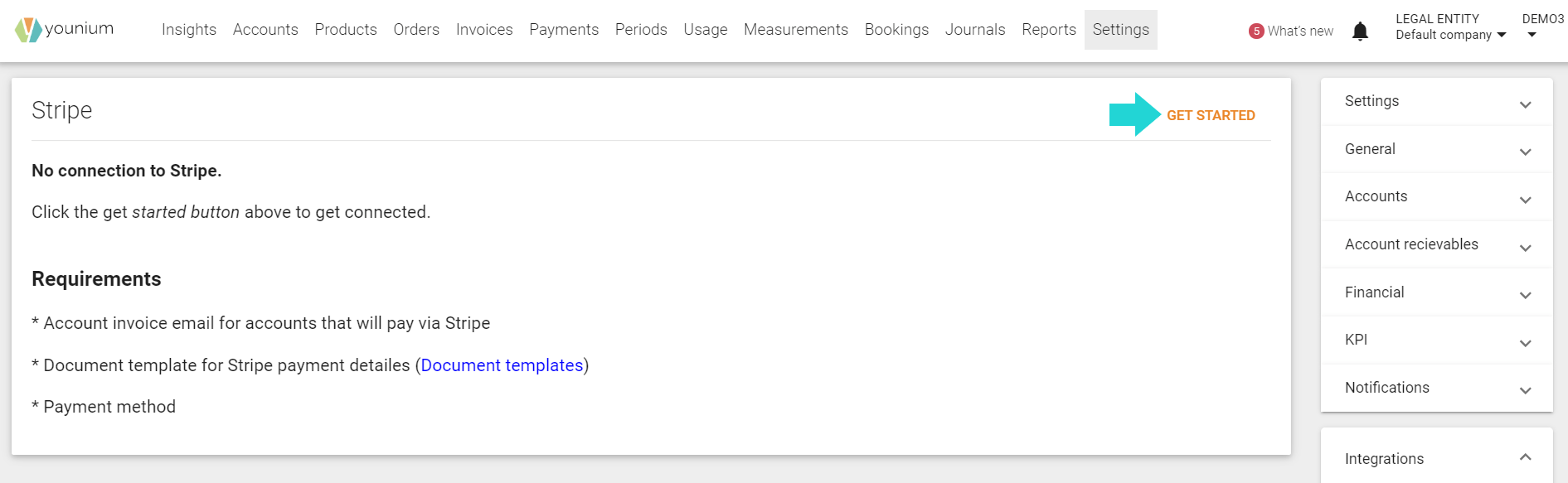Image resolution: width=1568 pixels, height=483 pixels.
Task: Click the Younium logo
Action: pyautogui.click(x=64, y=30)
